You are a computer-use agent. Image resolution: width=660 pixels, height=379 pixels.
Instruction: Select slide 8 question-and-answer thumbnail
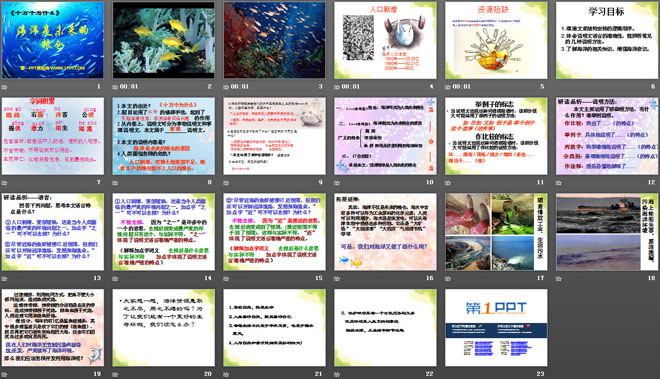[x=164, y=136]
